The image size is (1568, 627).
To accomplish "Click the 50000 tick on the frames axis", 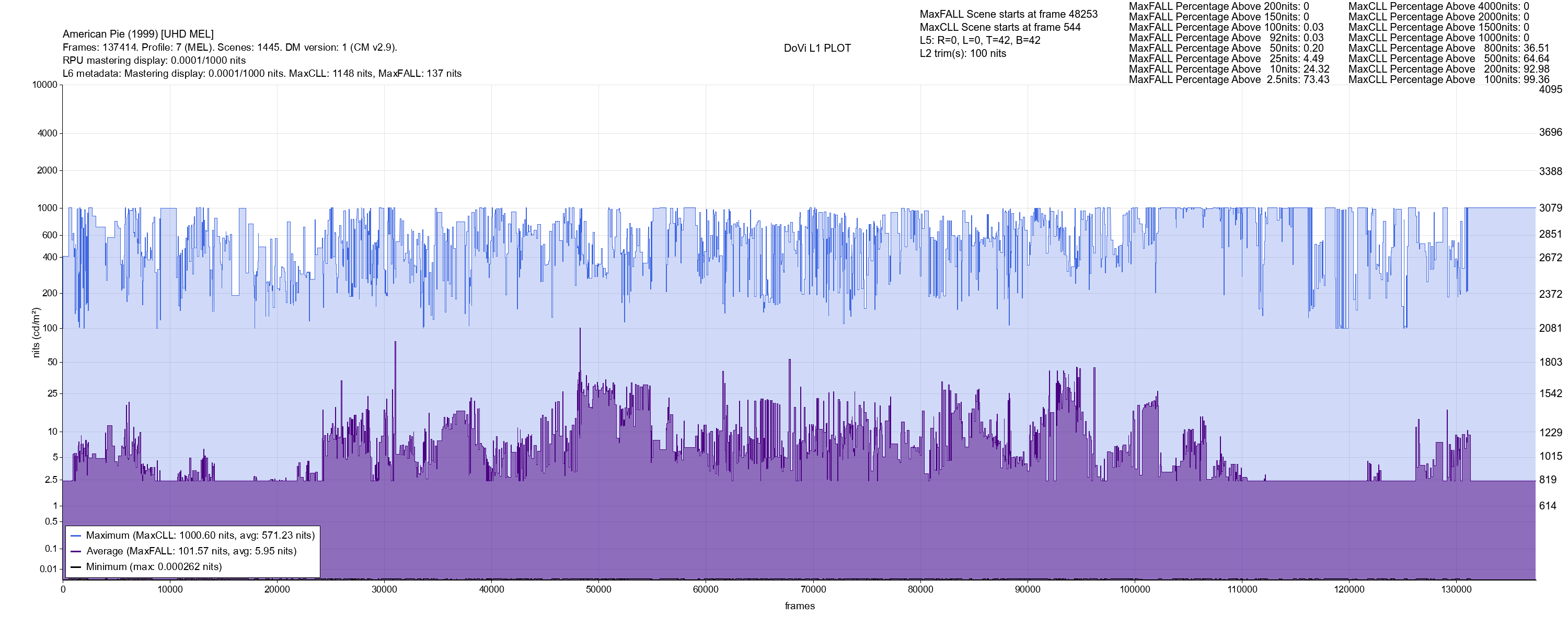I will point(598,589).
